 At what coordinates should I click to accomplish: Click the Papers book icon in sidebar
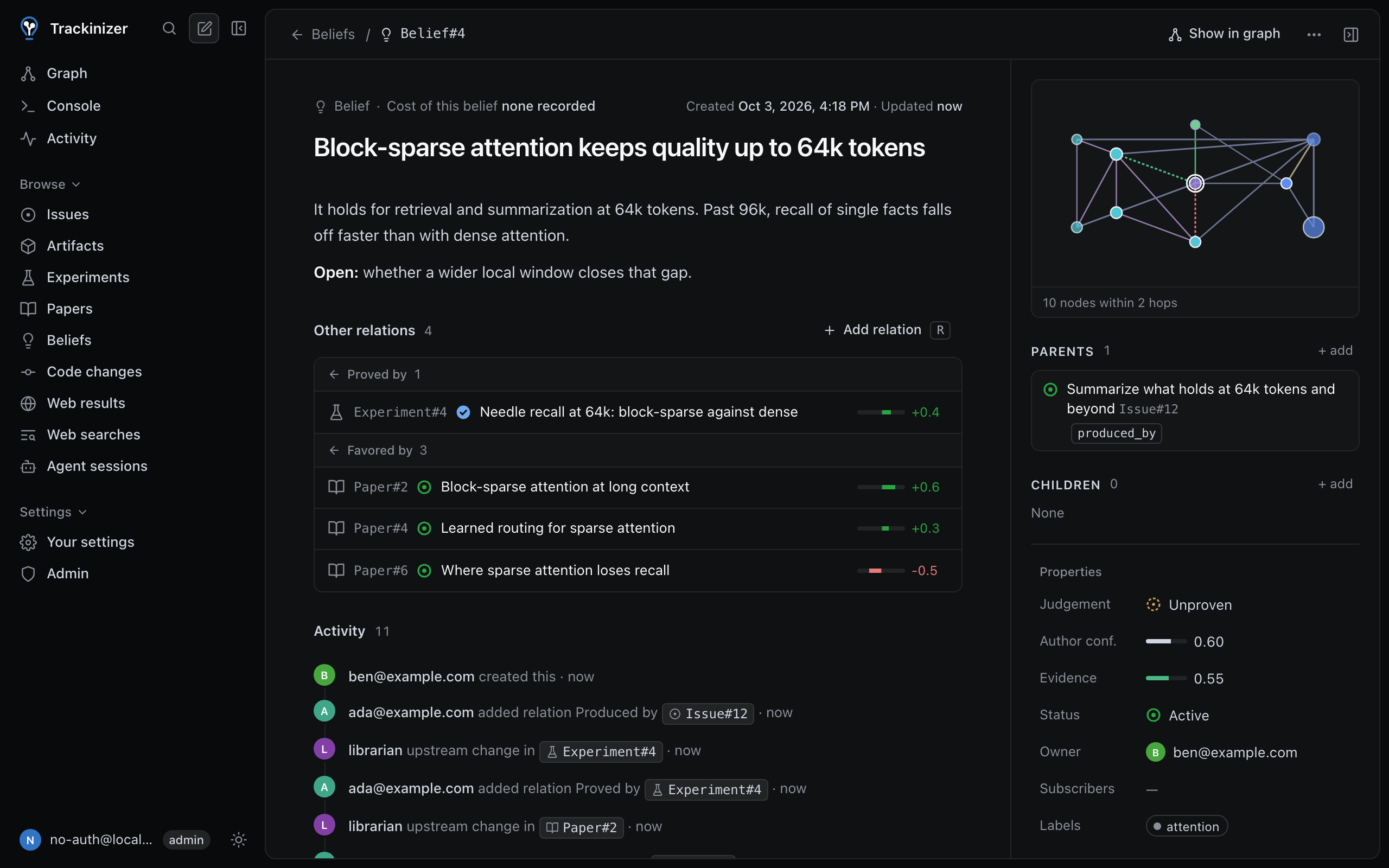pyautogui.click(x=28, y=309)
